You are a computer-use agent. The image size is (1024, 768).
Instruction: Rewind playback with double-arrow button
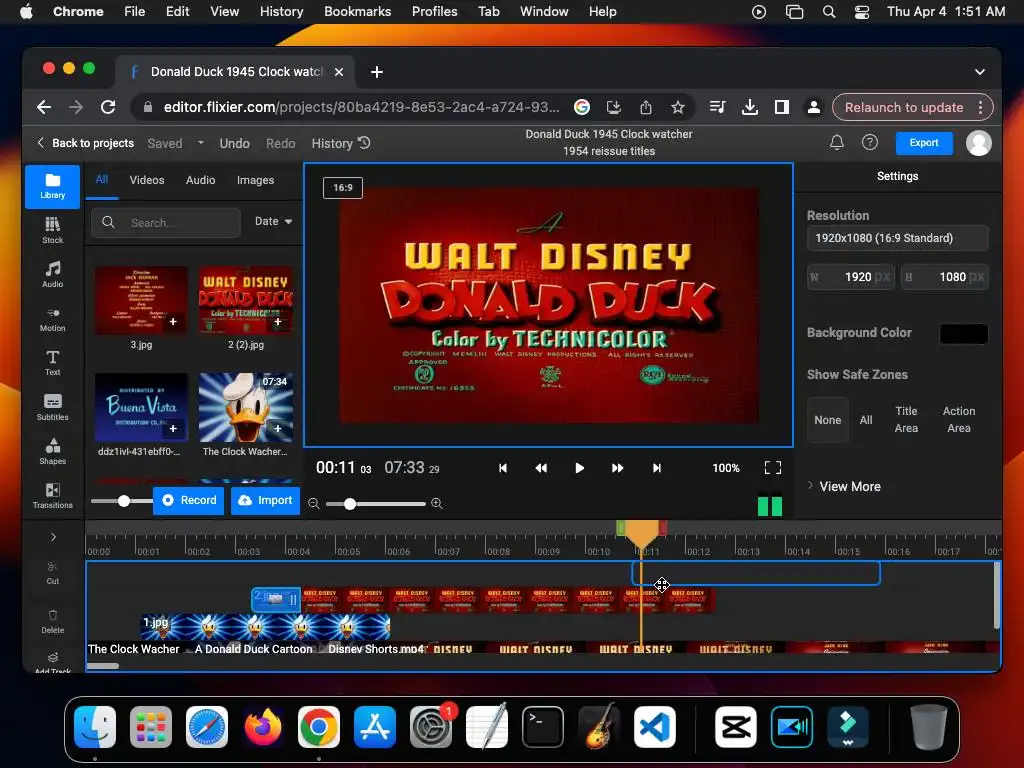[541, 468]
